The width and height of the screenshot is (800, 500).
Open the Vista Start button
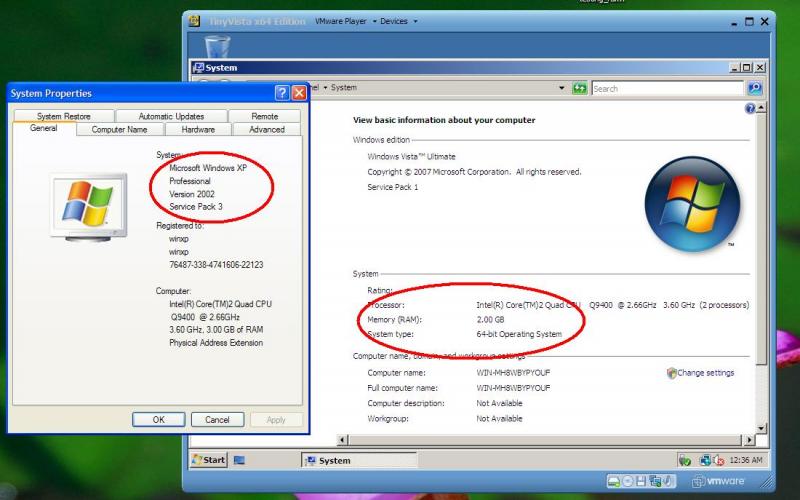tap(209, 460)
